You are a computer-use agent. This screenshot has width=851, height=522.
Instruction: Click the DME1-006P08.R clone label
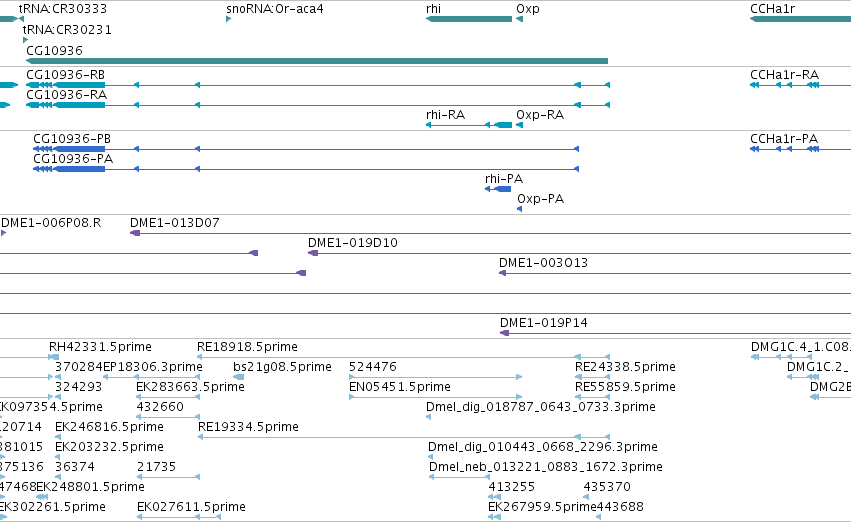coord(51,222)
